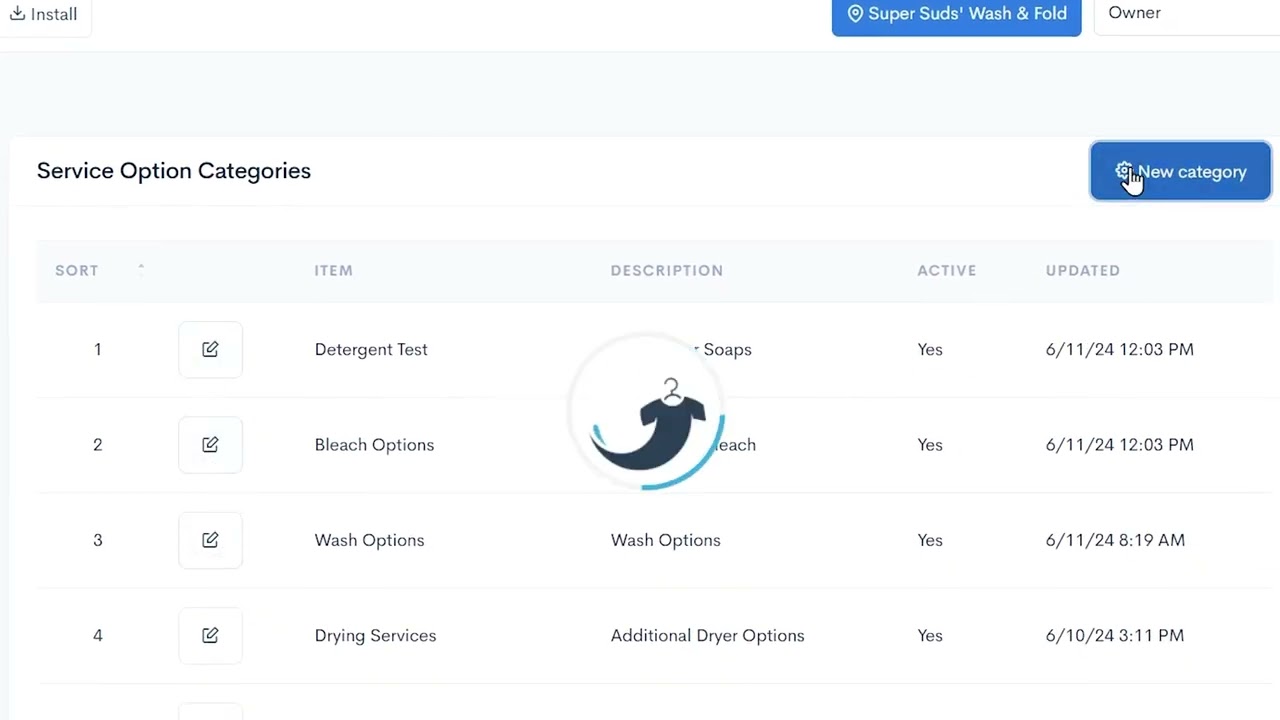The image size is (1280, 720).
Task: Open the Super Suds' Wash & Fold location selector
Action: tap(956, 13)
